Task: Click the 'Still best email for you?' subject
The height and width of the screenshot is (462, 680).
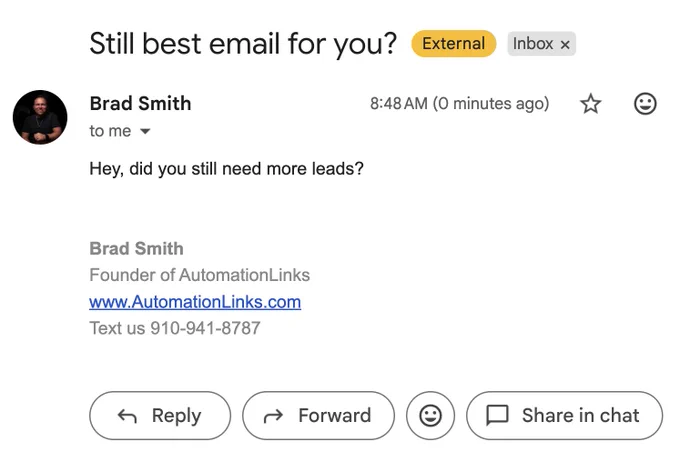Action: click(243, 43)
